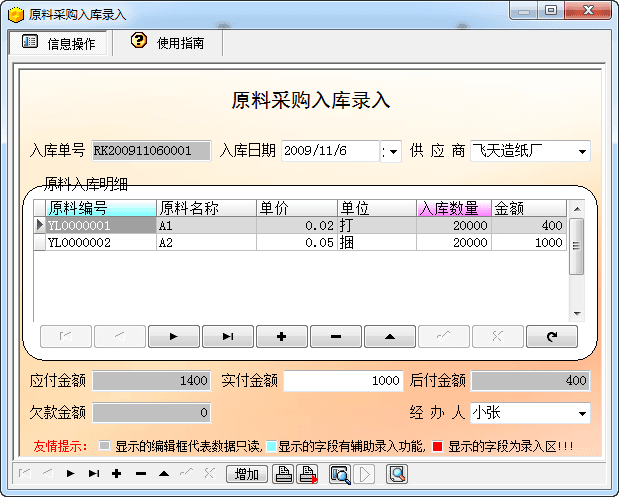Jump to last record in detail grid navigator
This screenshot has width=619, height=497.
click(x=228, y=337)
